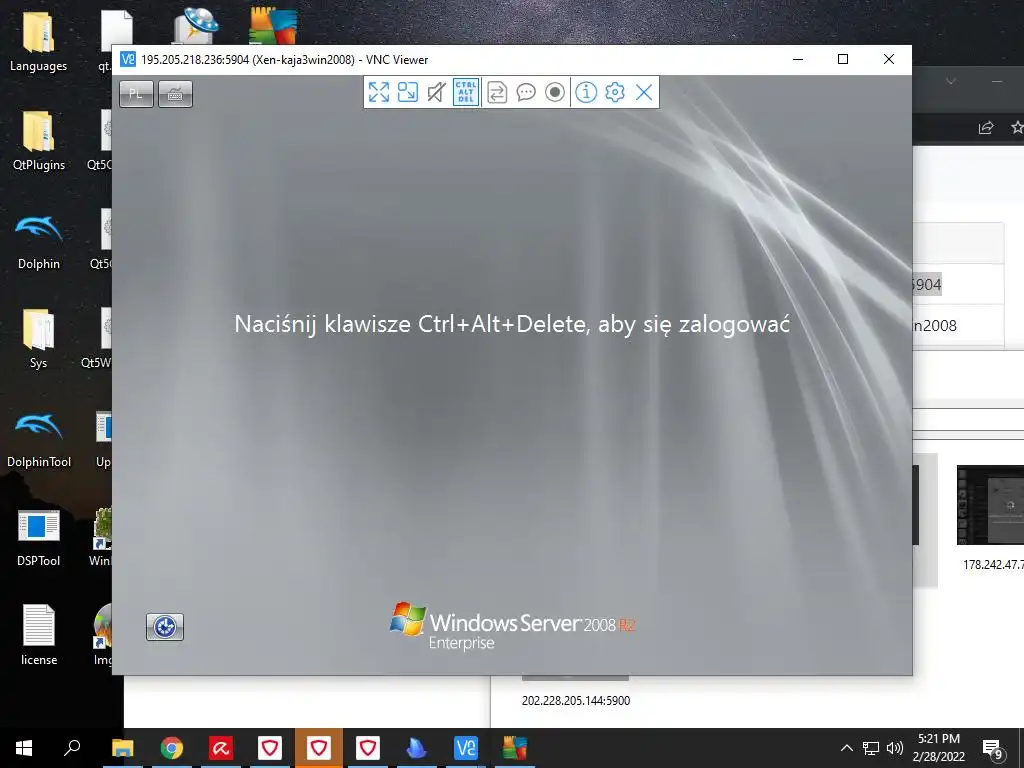Select the upper Dolphin desktop icon
This screenshot has width=1024, height=768.
(x=39, y=240)
